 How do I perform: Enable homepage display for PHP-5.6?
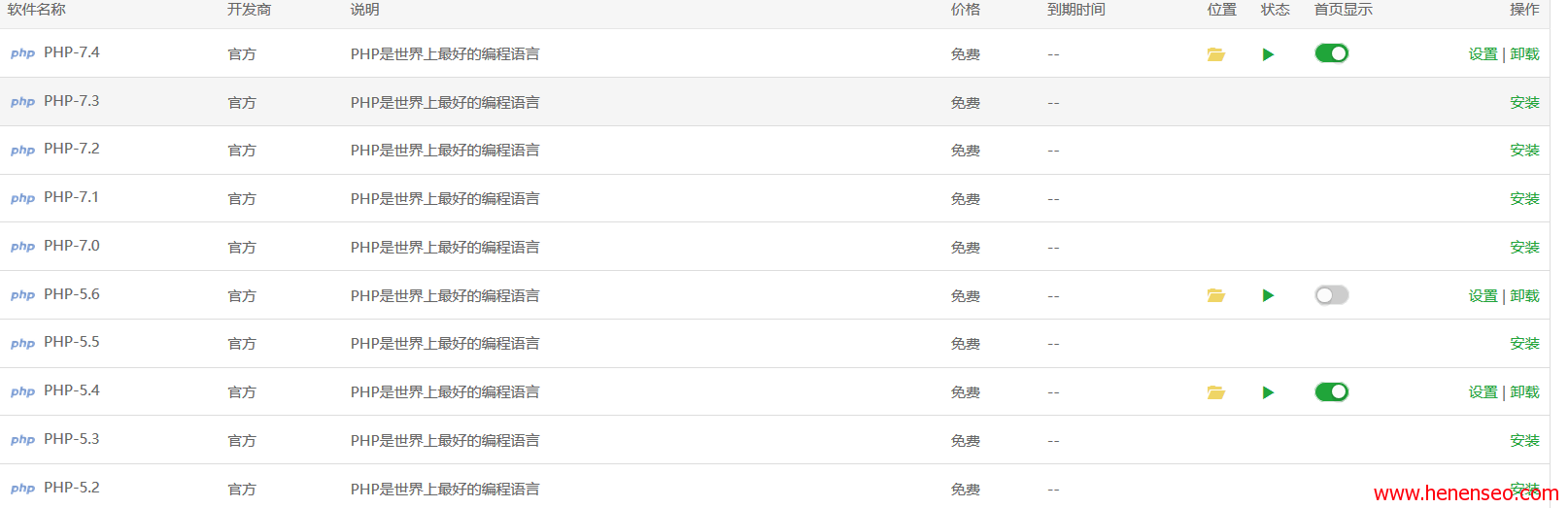coord(1331,295)
